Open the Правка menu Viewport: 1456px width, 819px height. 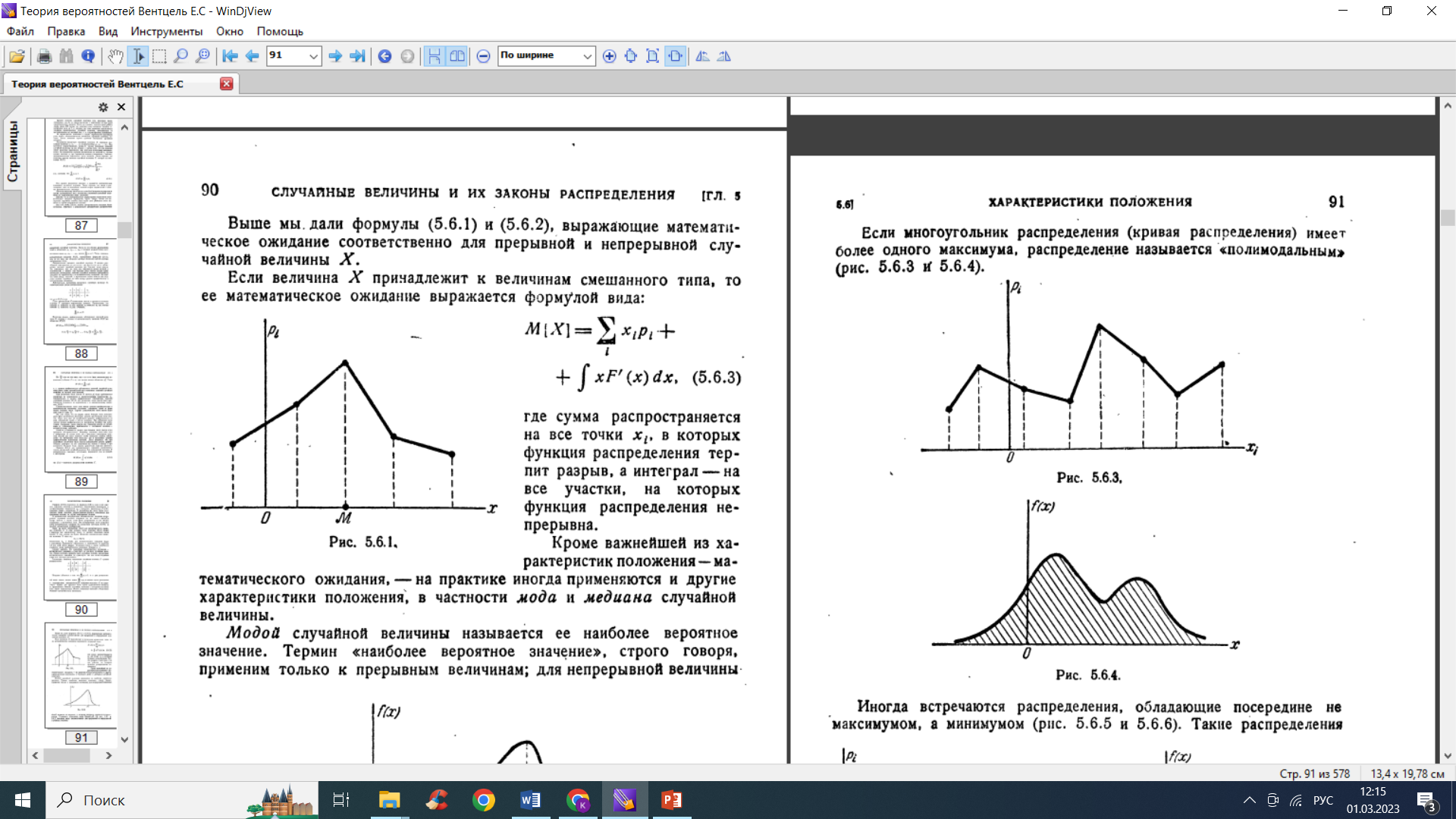coord(66,31)
